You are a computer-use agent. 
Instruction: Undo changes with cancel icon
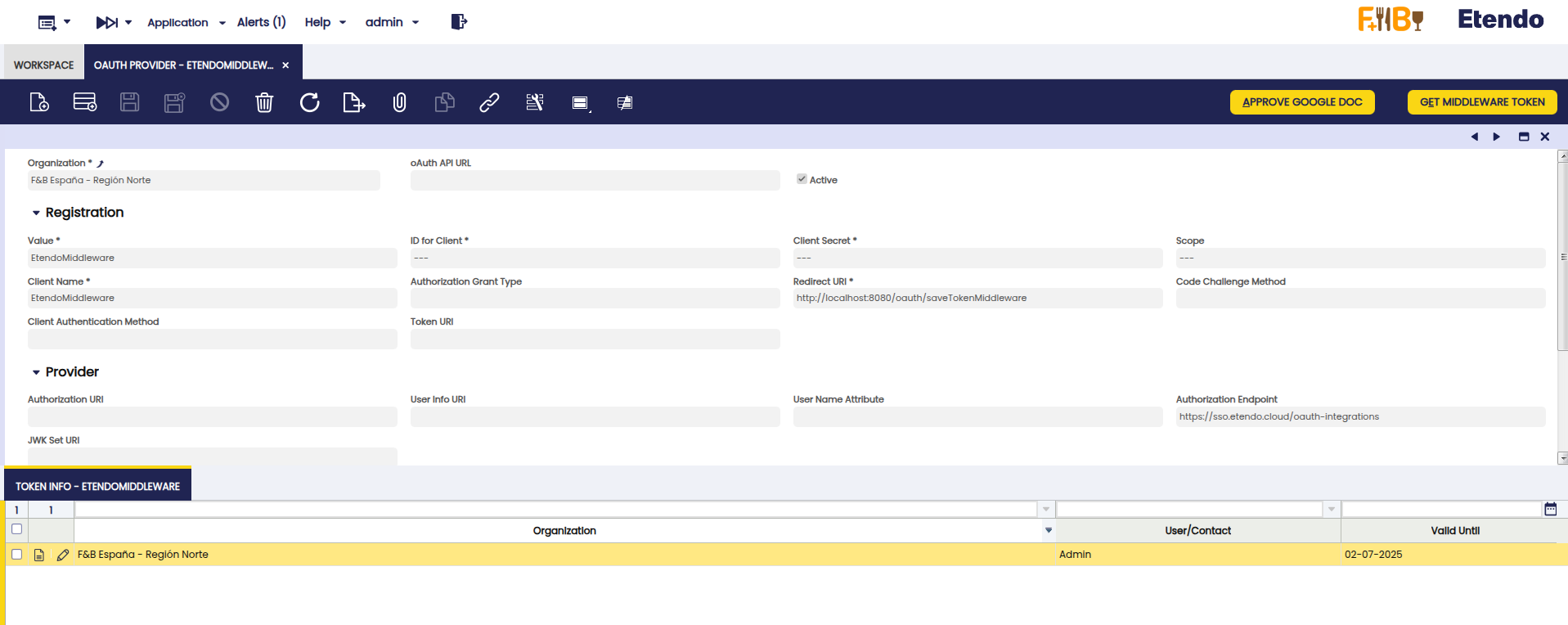(219, 102)
